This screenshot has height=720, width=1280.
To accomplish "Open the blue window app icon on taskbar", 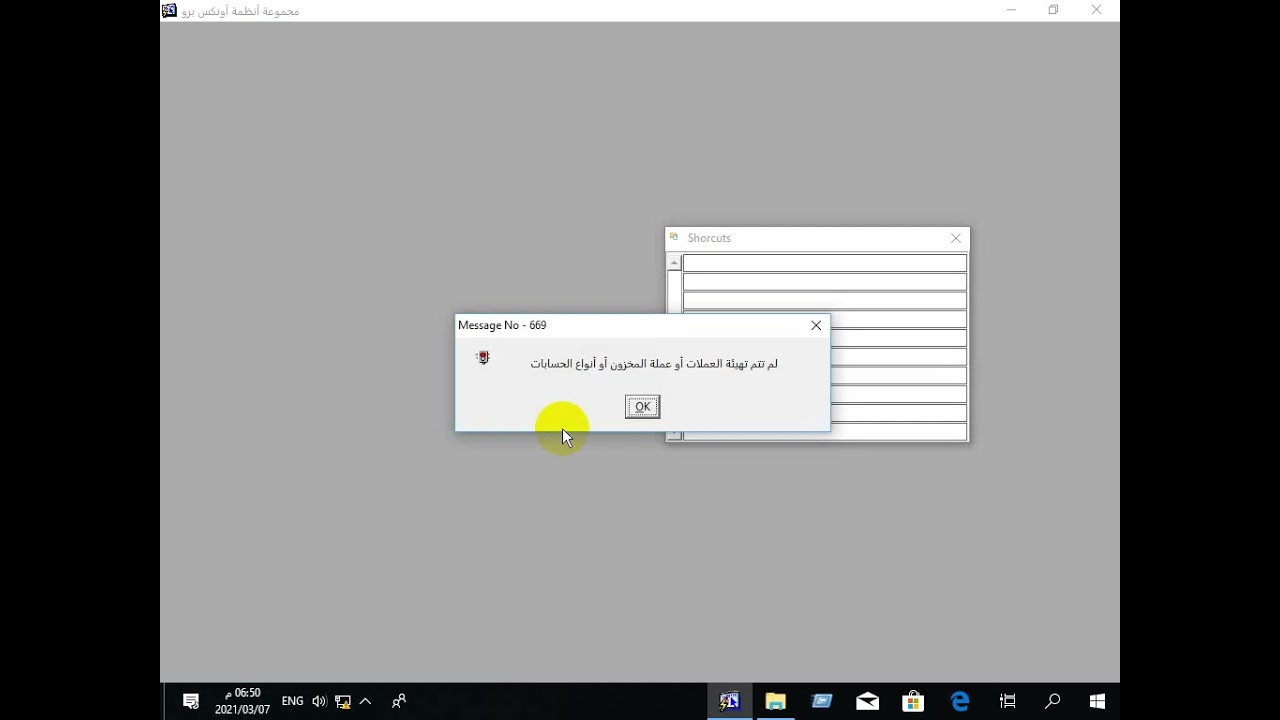I will (822, 701).
